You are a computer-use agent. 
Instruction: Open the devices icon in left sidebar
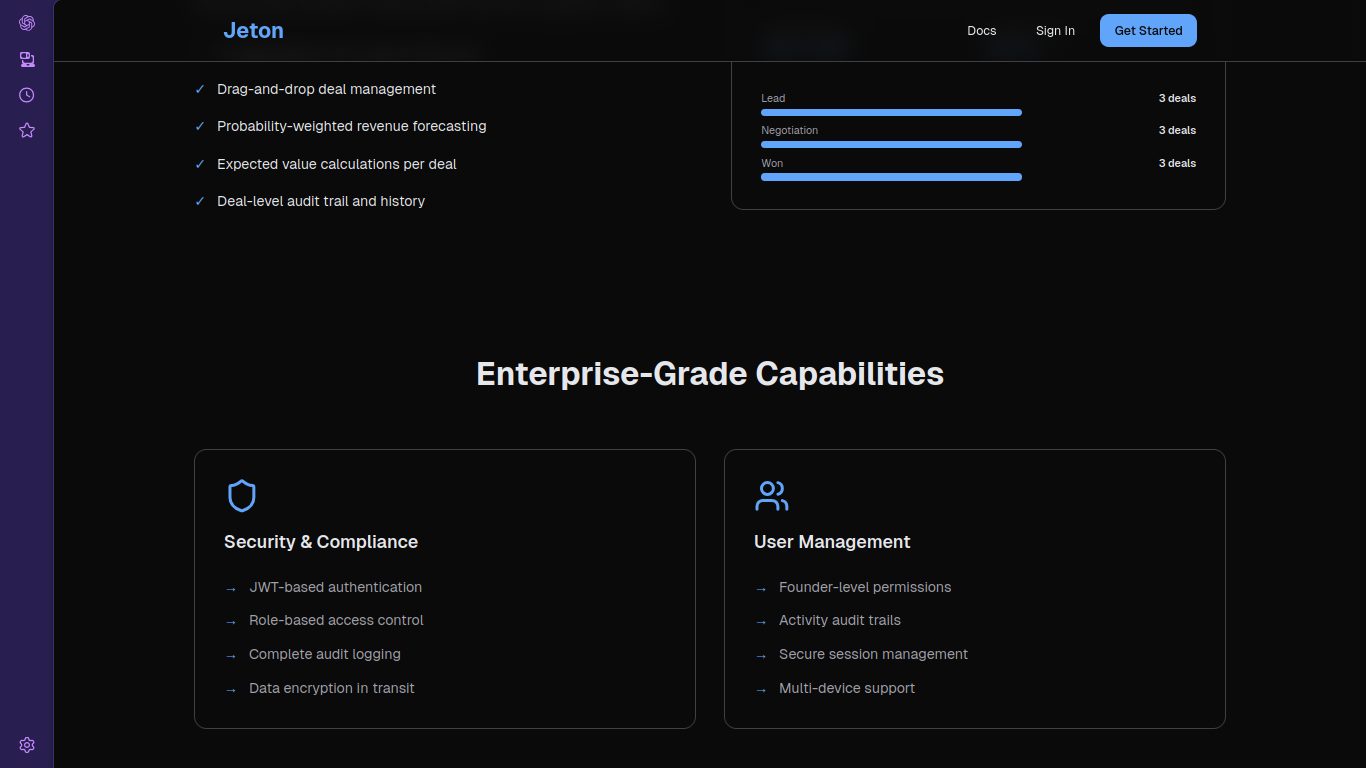[27, 59]
